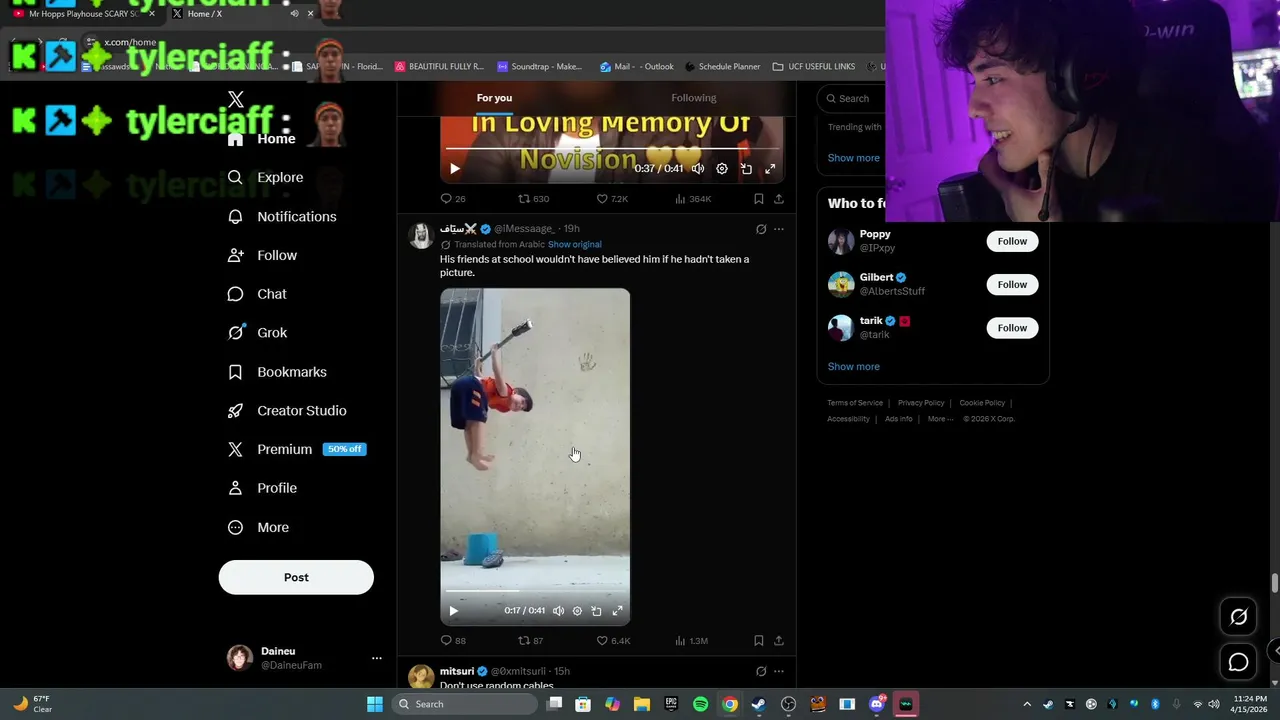Open settings gear on Novision video
Screen dimensions: 1280x720
[x=722, y=169]
